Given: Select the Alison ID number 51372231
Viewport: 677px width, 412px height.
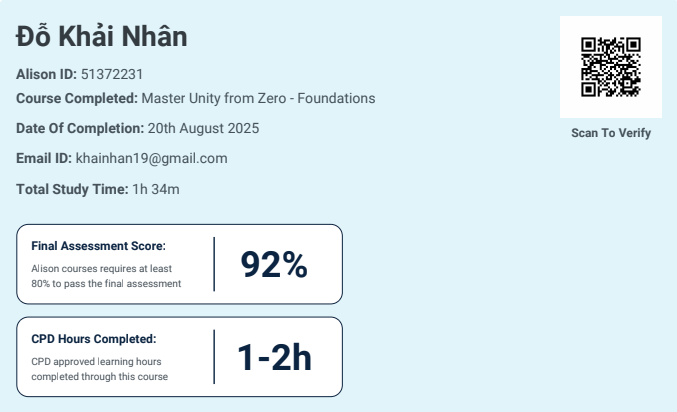Looking at the screenshot, I should 112,74.
